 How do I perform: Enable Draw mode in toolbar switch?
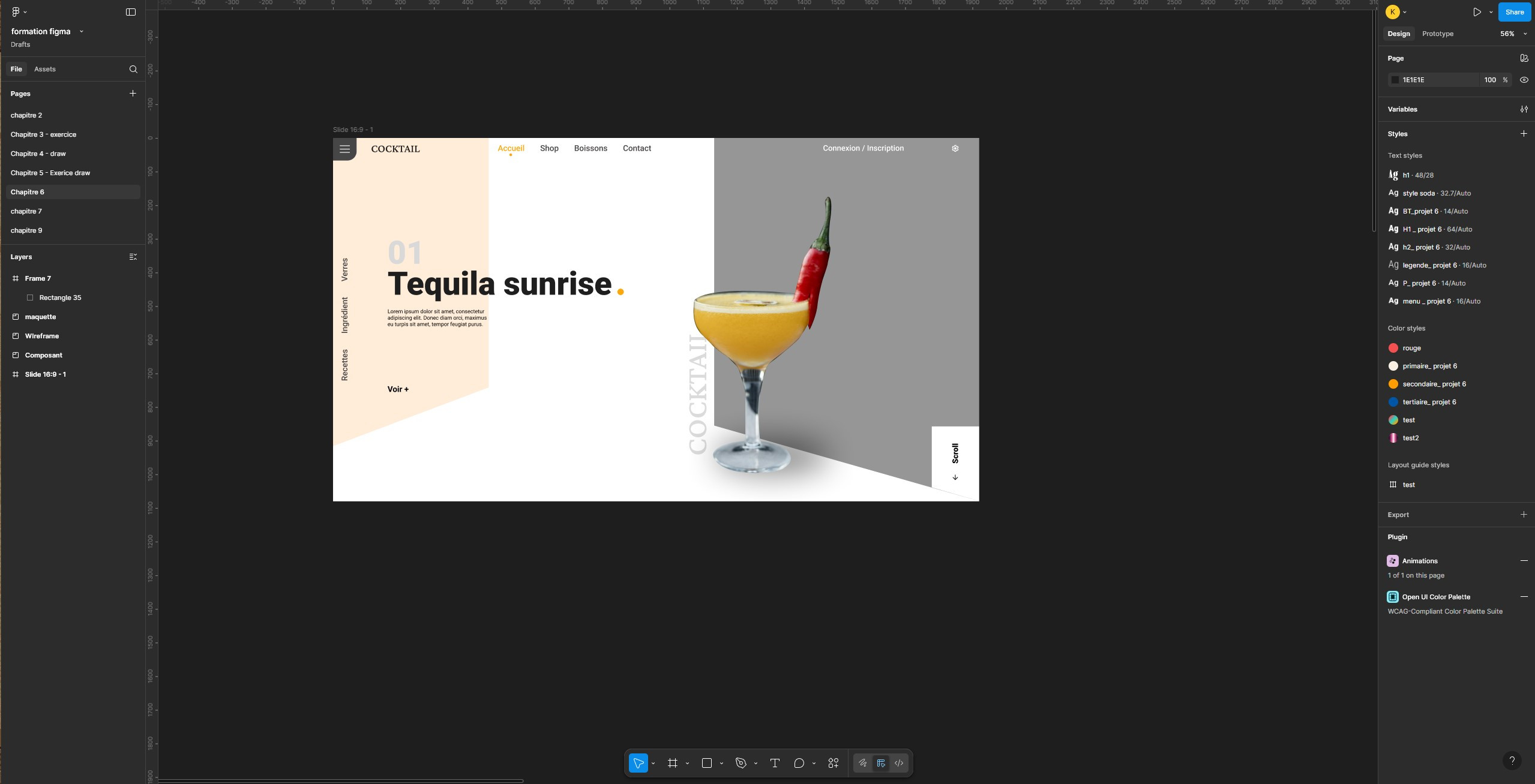coord(862,763)
